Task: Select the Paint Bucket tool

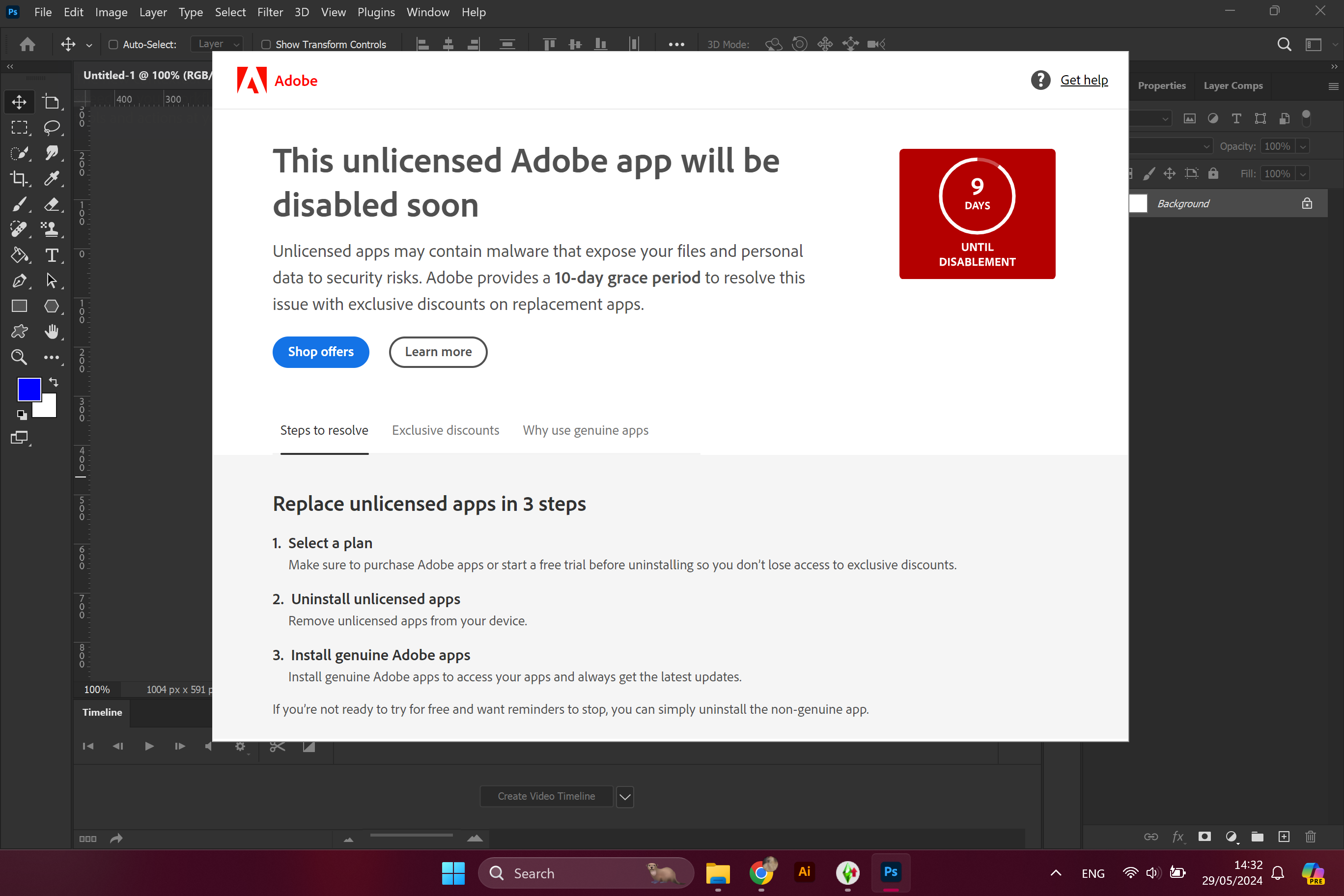Action: coord(20,255)
